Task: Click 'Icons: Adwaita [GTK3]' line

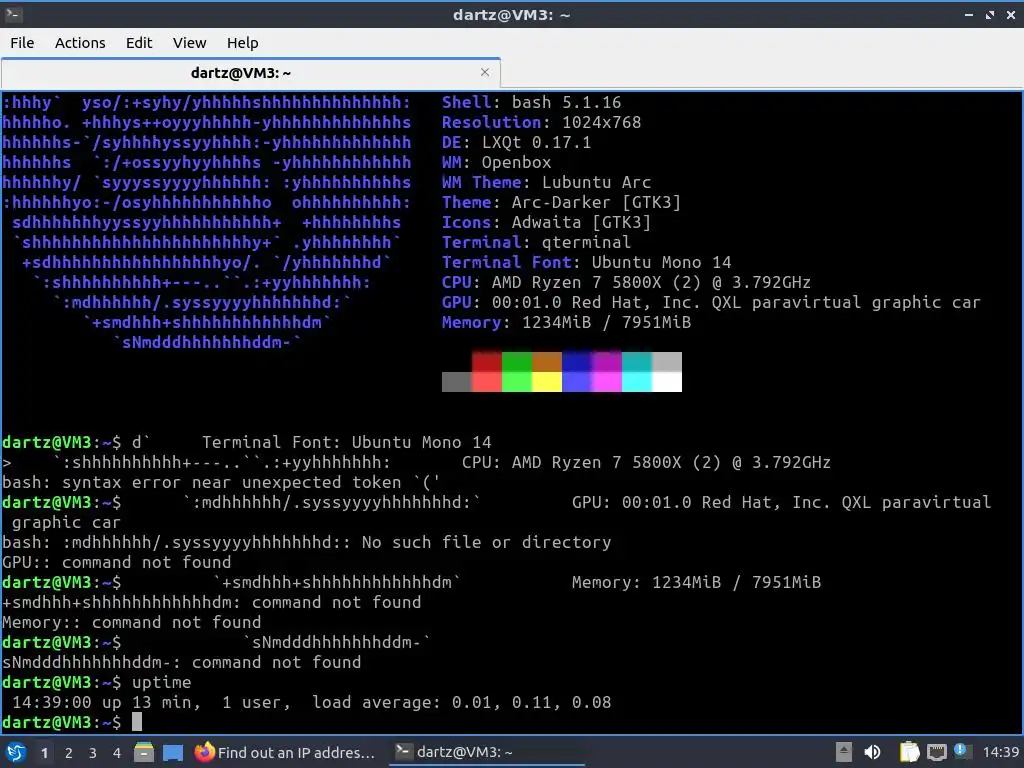Action: coord(547,222)
